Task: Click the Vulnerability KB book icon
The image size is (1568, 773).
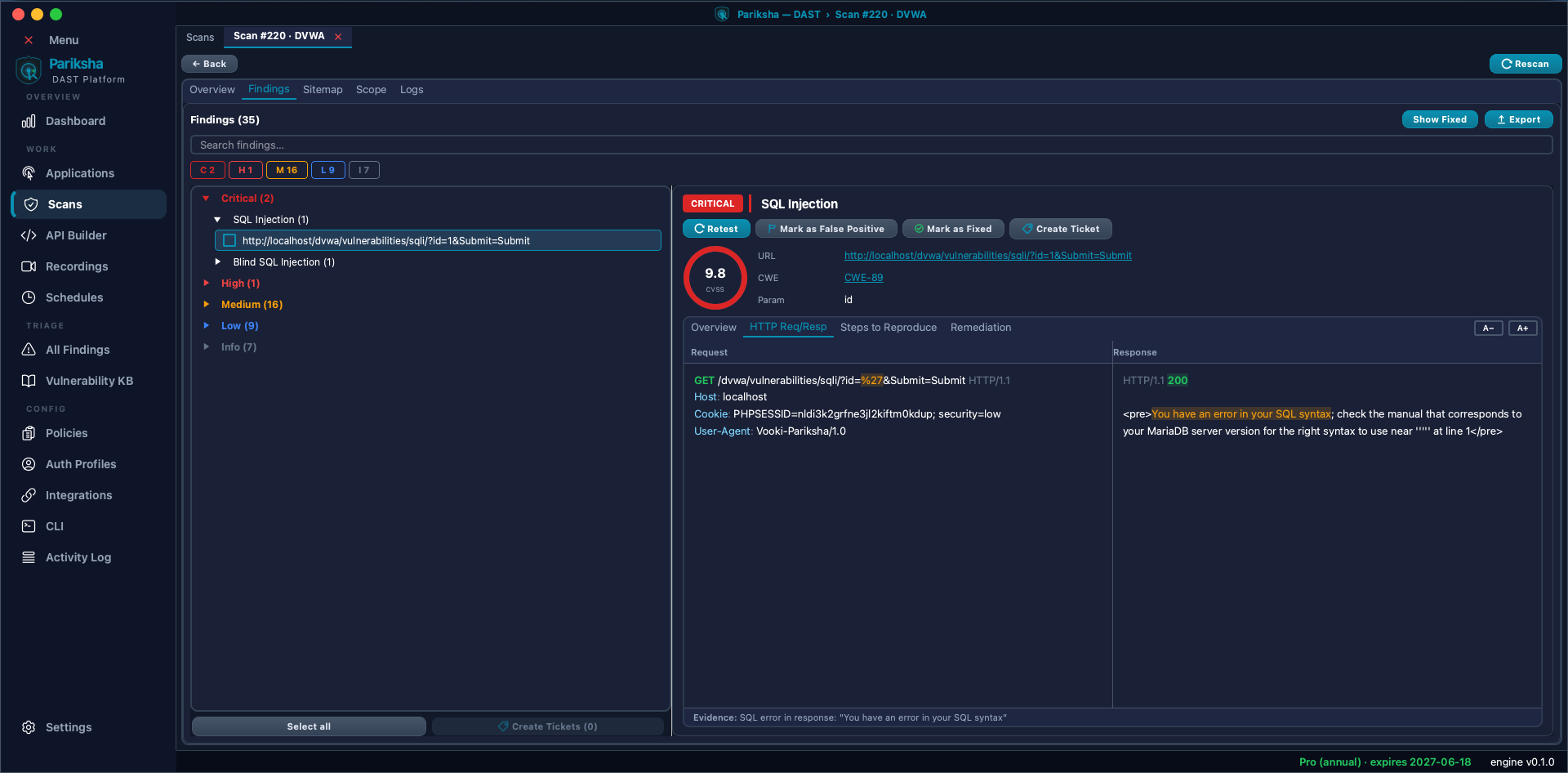Action: pos(29,381)
